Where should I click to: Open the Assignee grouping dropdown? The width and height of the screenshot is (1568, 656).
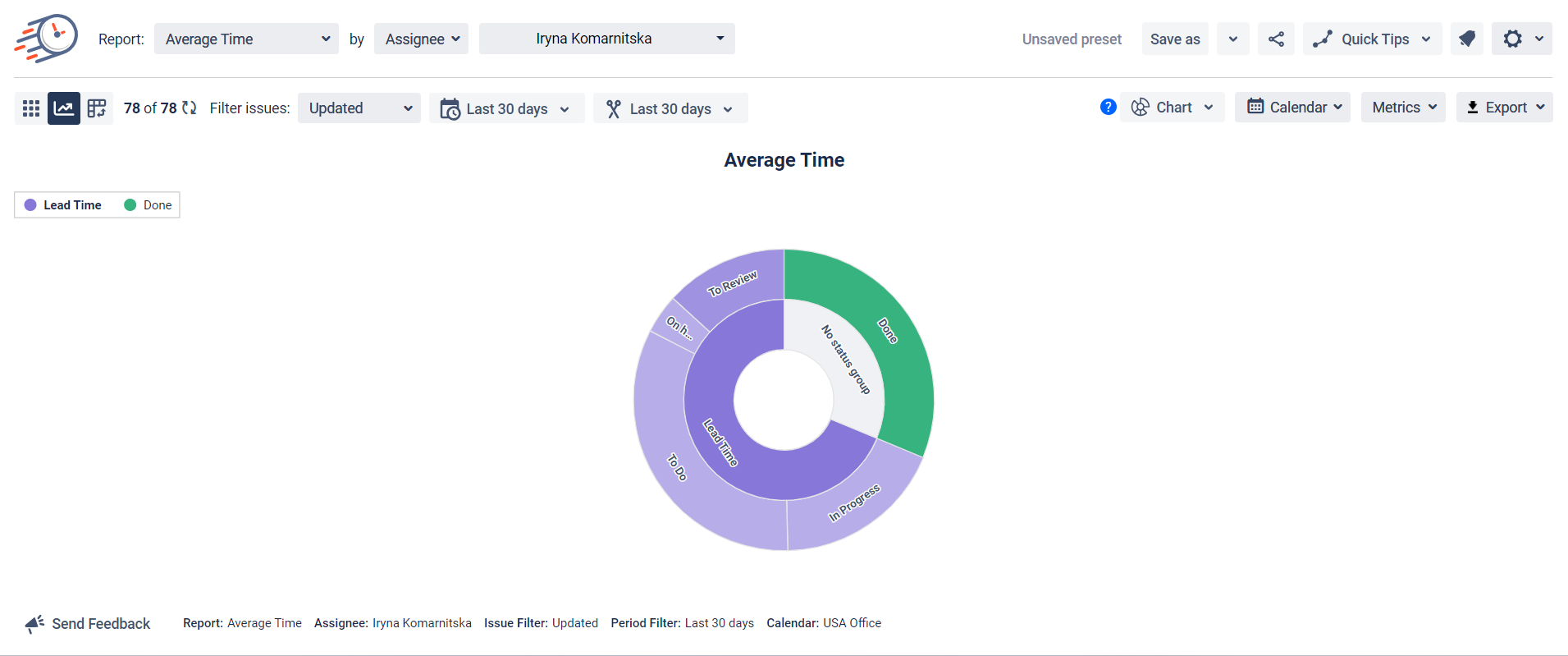(x=421, y=39)
